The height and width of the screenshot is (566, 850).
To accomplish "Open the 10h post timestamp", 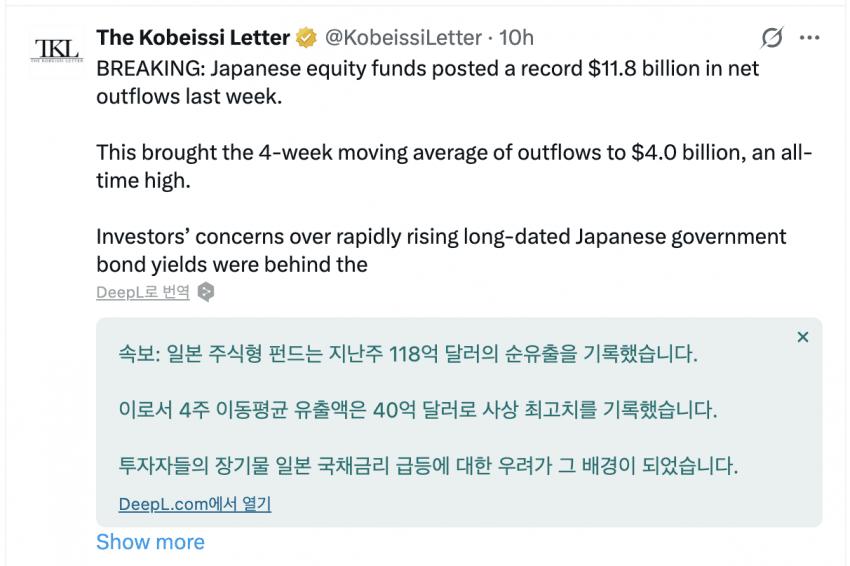I will 516,37.
